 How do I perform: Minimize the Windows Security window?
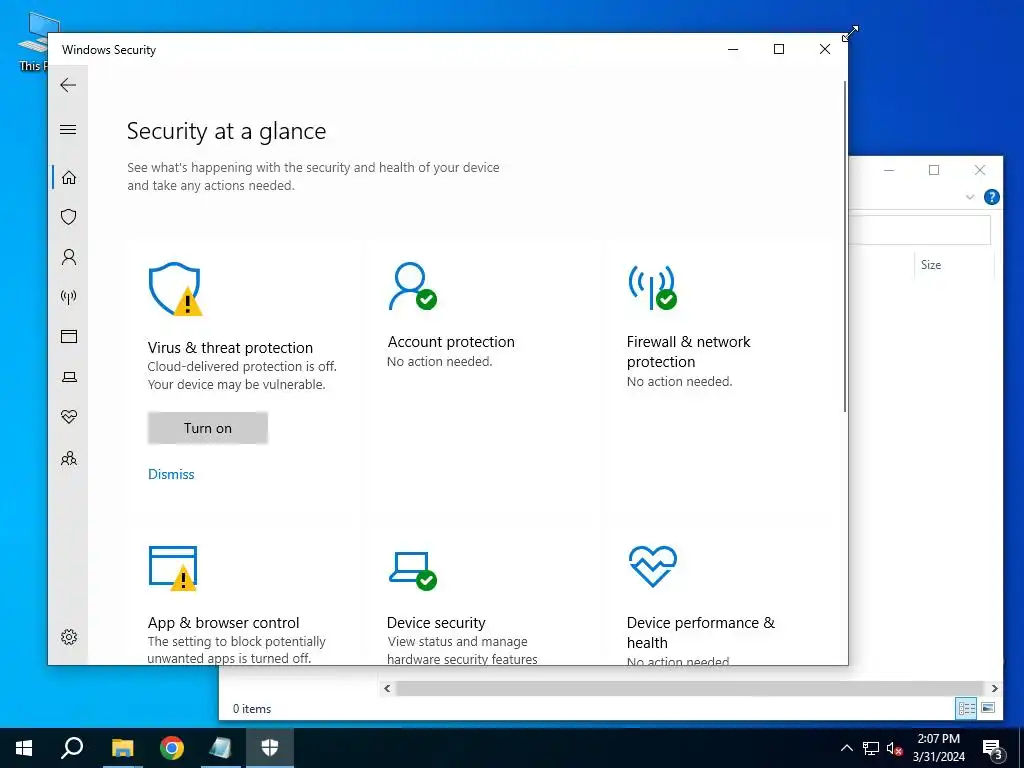coord(733,49)
